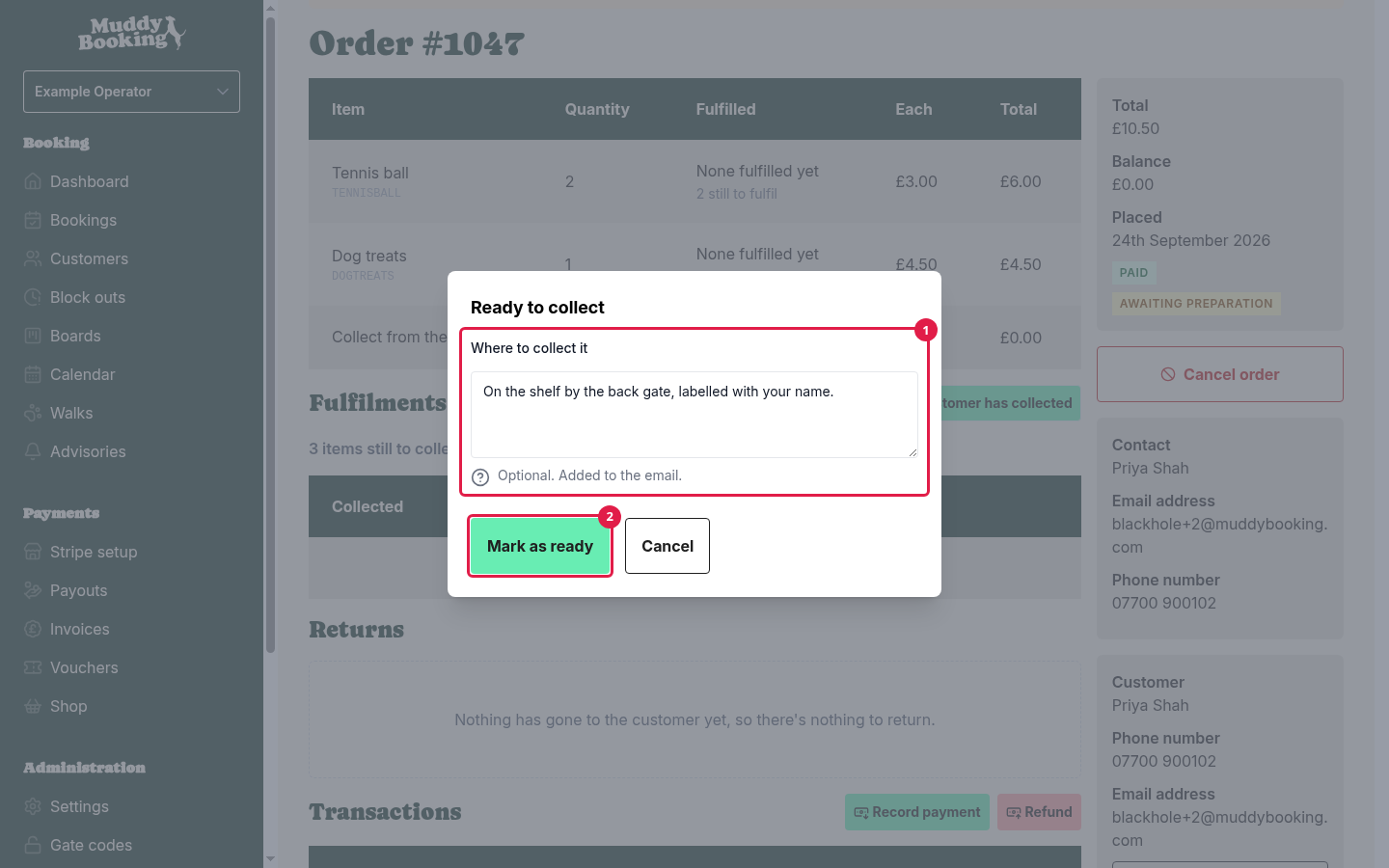This screenshot has height=868, width=1389.
Task: Click the Walks paw icon
Action: 33,413
